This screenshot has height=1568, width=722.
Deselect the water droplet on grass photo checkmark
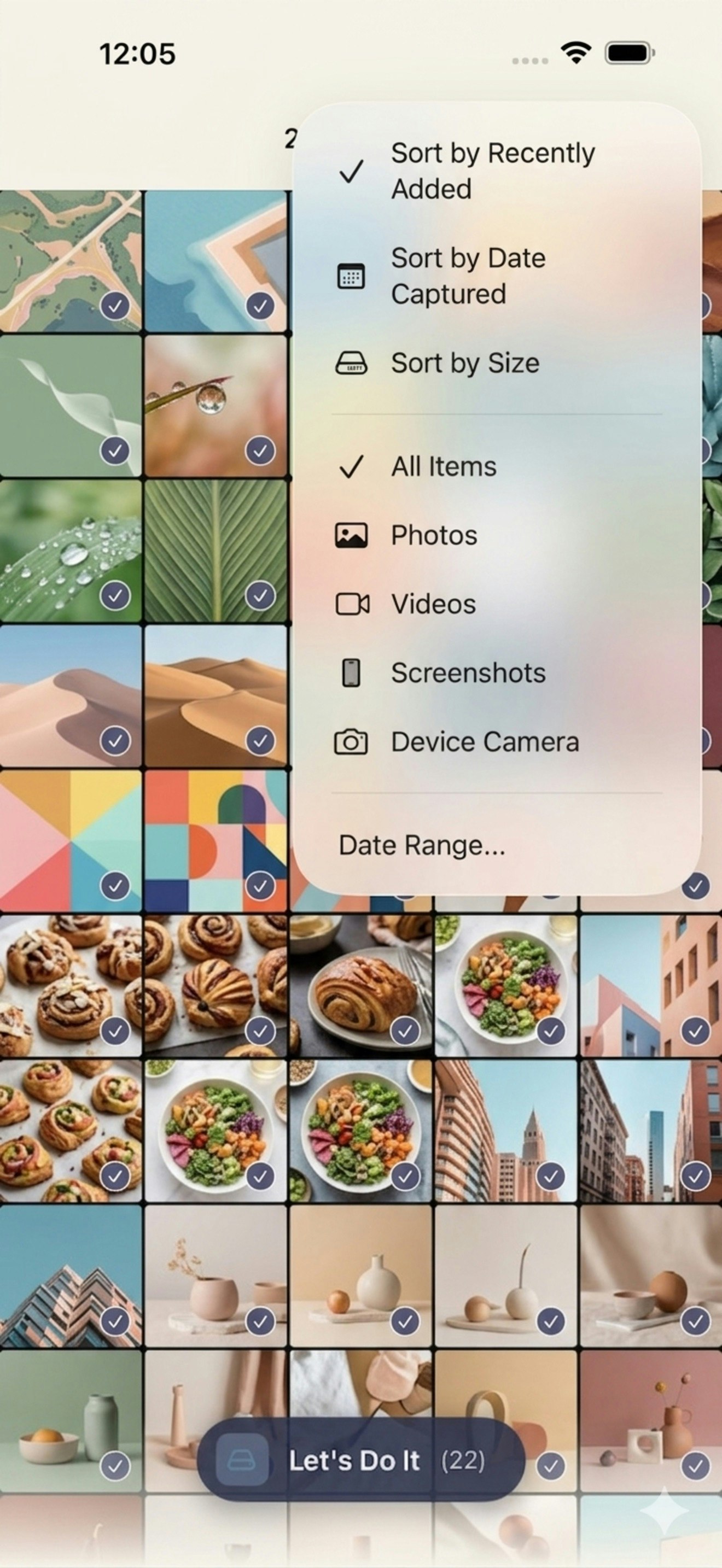pyautogui.click(x=260, y=451)
